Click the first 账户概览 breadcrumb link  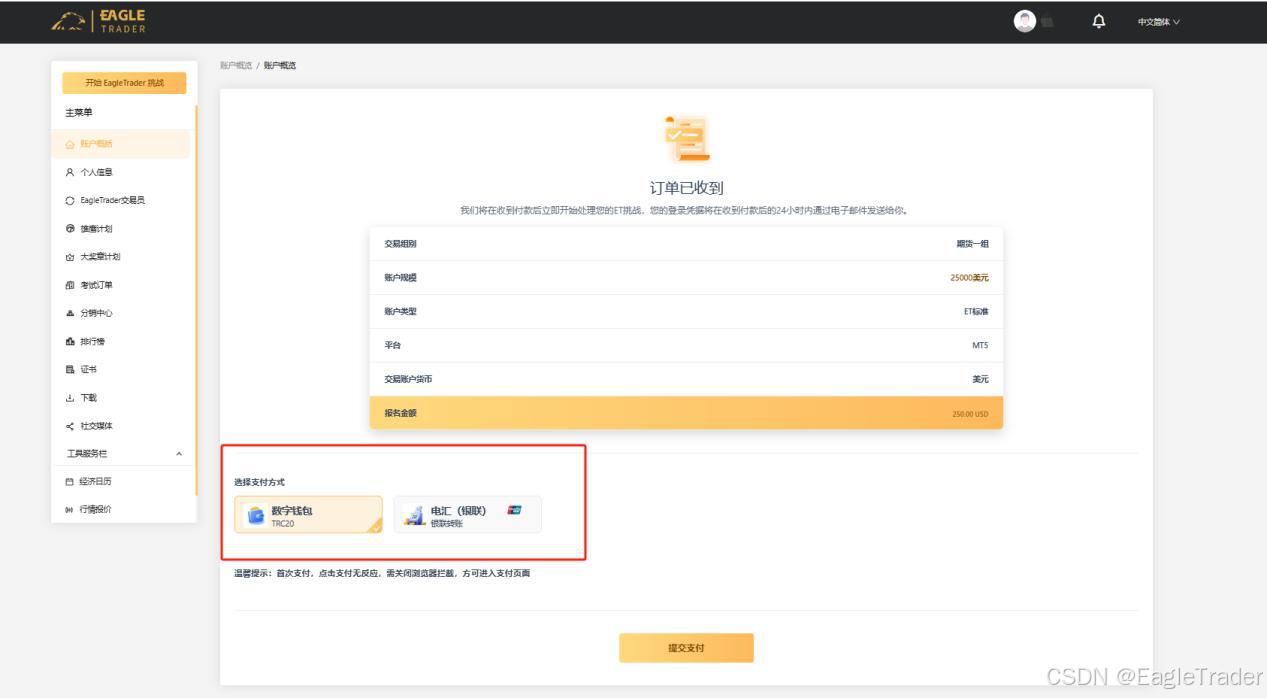[x=236, y=65]
